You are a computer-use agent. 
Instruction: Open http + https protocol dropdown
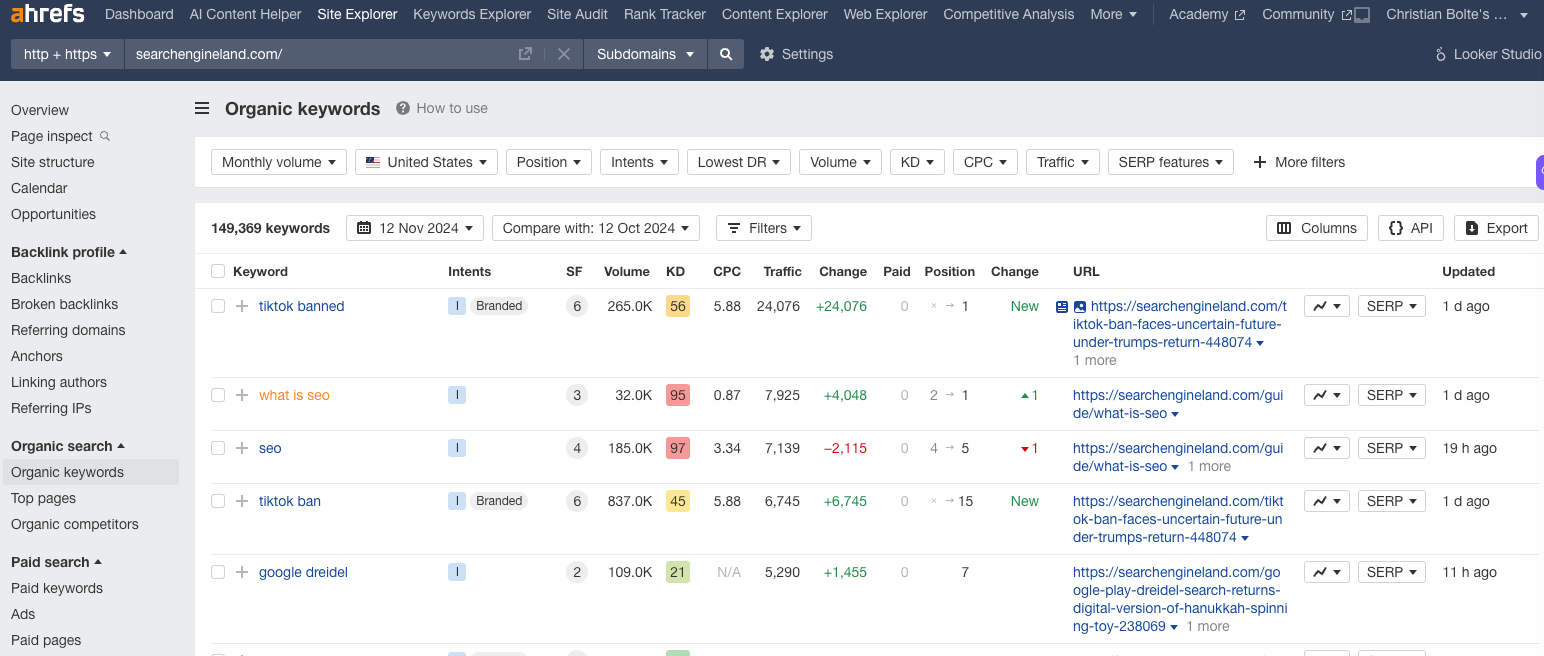click(67, 54)
